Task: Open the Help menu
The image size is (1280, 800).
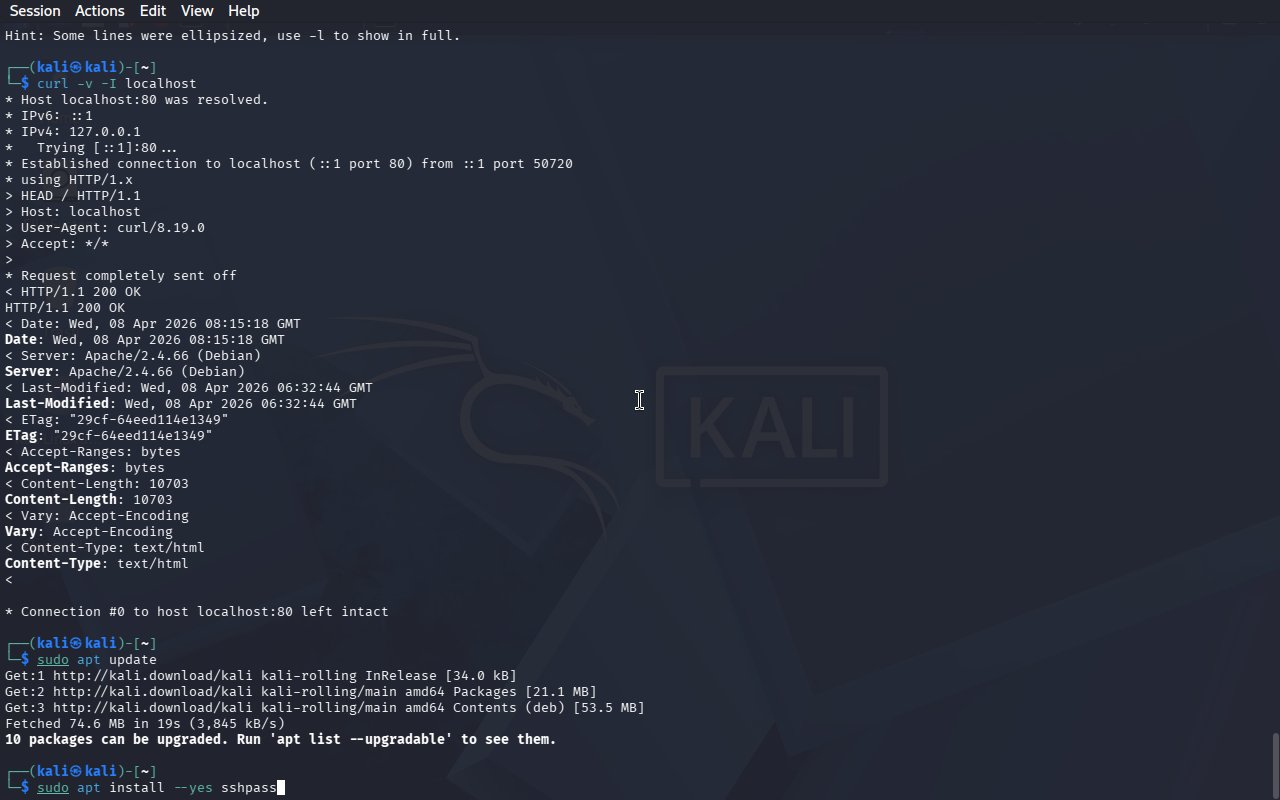Action: [x=244, y=11]
